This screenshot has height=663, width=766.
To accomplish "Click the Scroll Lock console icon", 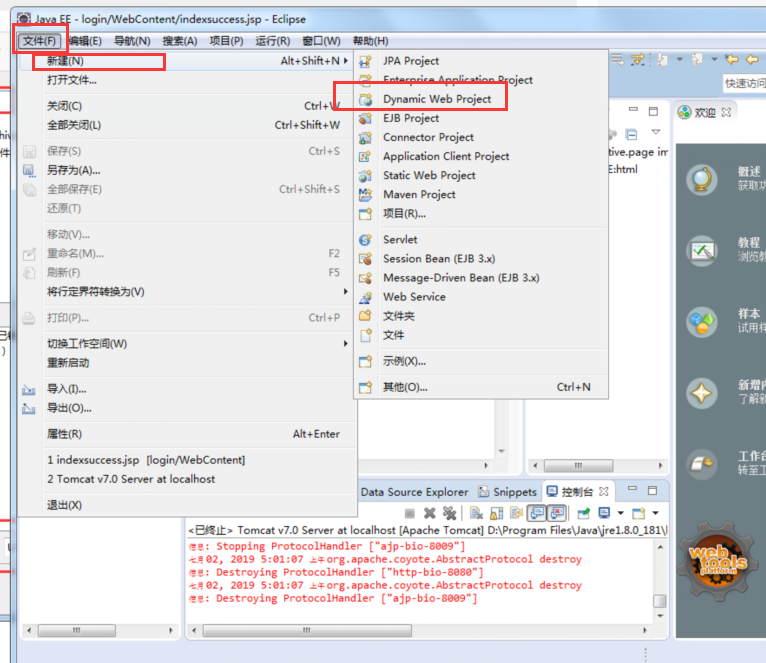I will click(496, 513).
